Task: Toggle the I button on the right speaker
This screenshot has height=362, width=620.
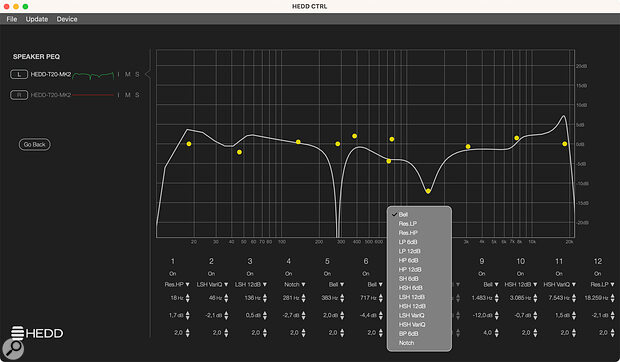Action: 118,95
